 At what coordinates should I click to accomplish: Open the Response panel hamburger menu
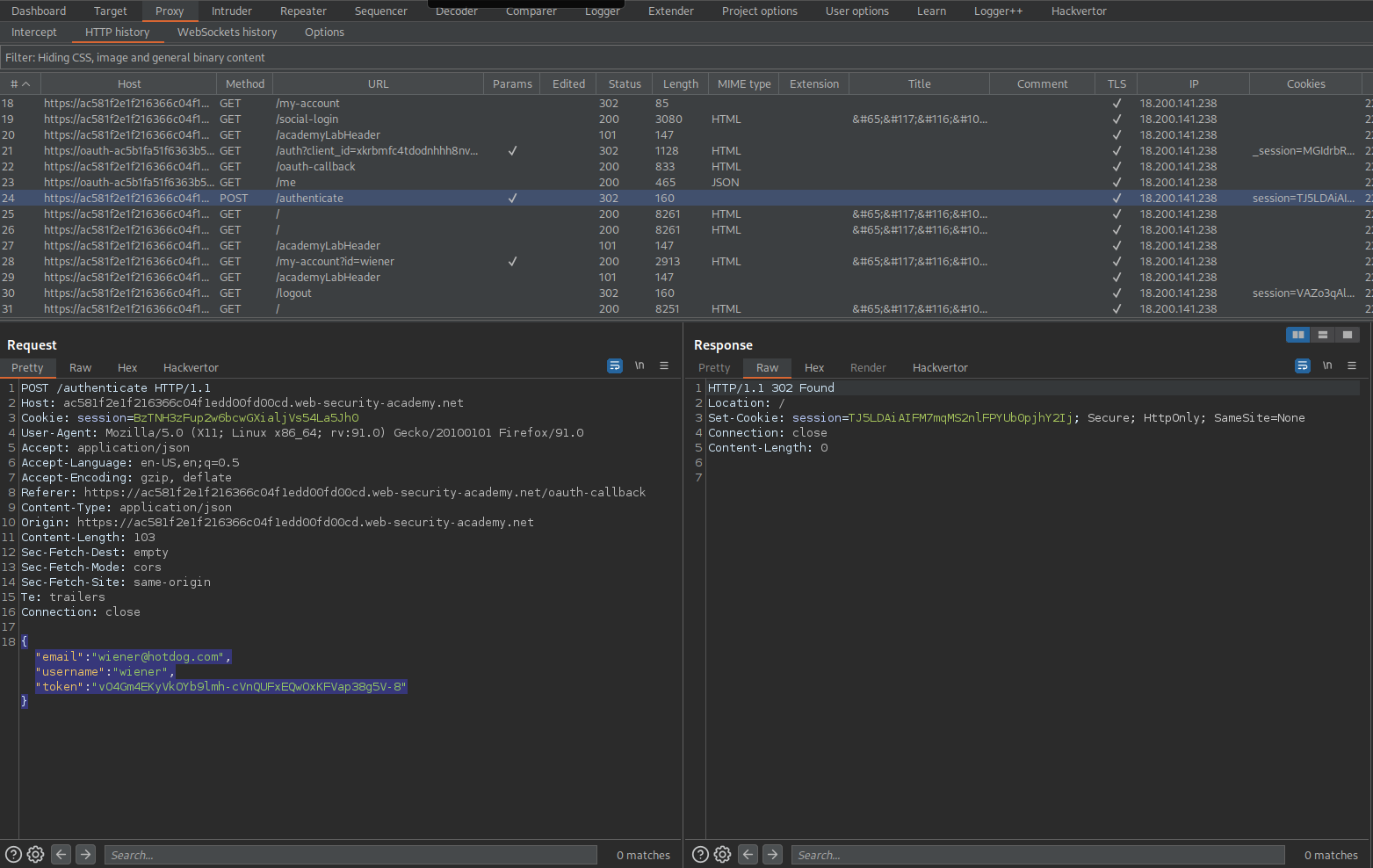pyautogui.click(x=1352, y=365)
